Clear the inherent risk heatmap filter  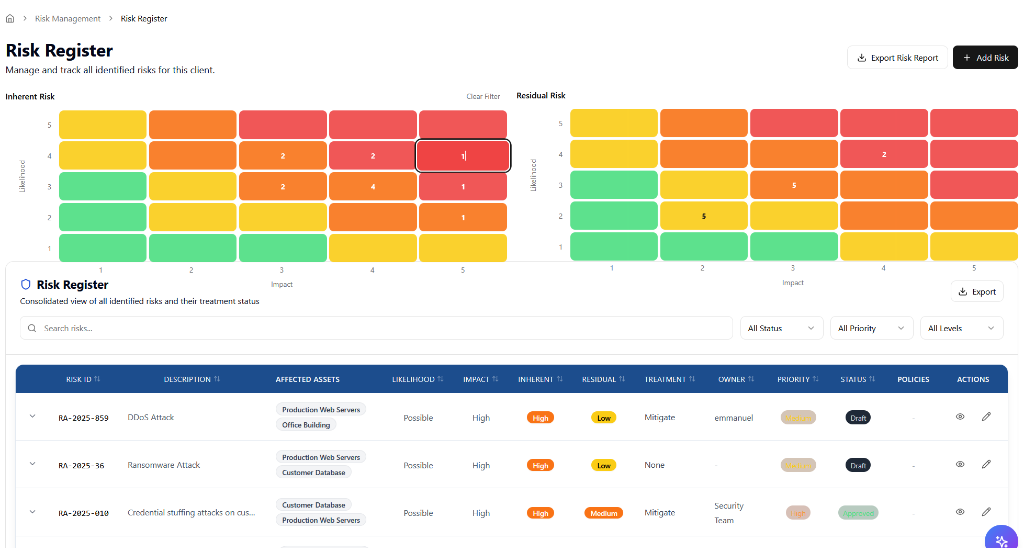pyautogui.click(x=483, y=97)
